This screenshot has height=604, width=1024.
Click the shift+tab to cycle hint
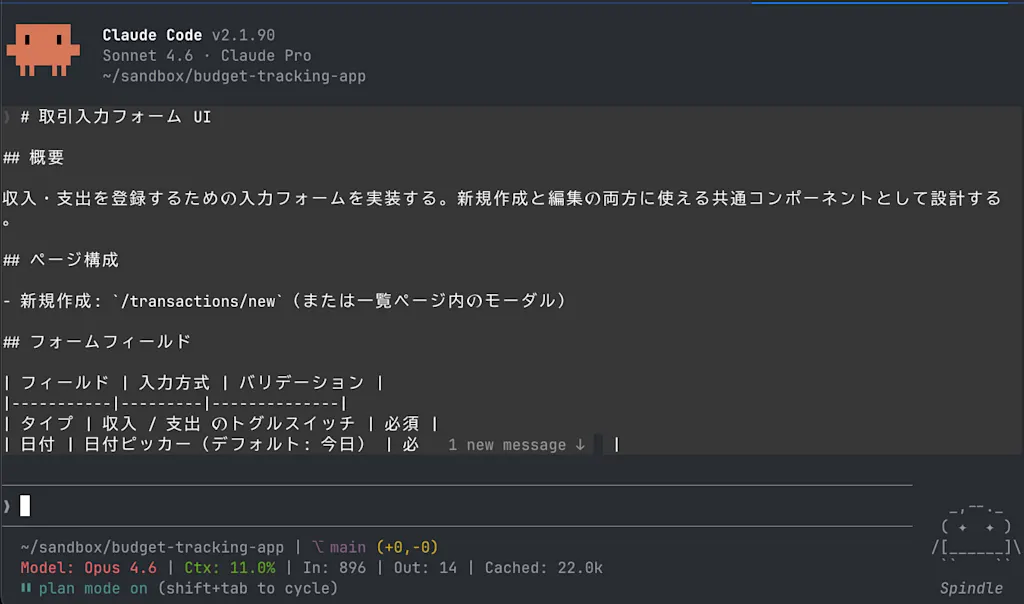[248, 588]
